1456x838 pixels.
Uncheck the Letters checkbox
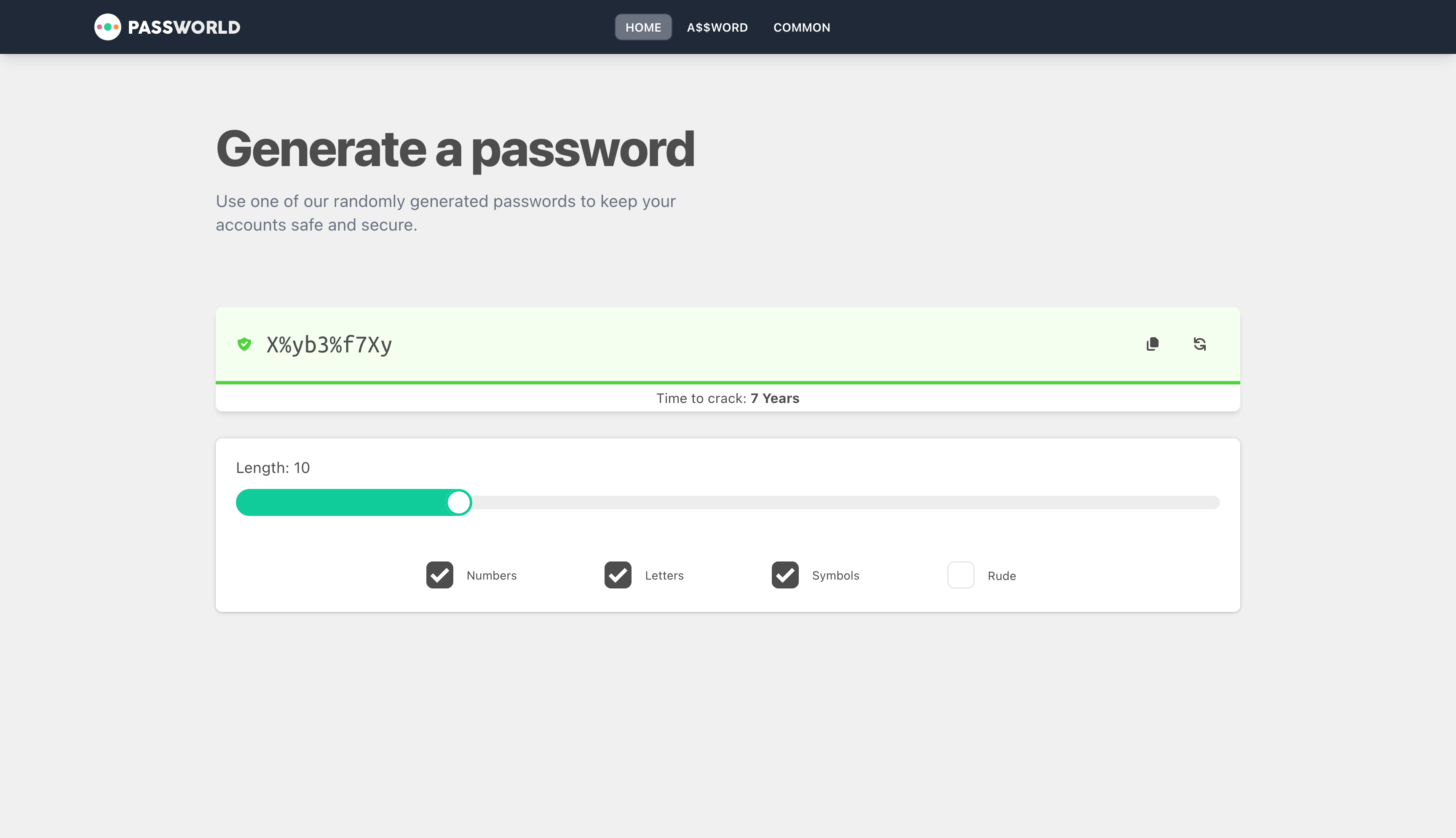coord(618,575)
